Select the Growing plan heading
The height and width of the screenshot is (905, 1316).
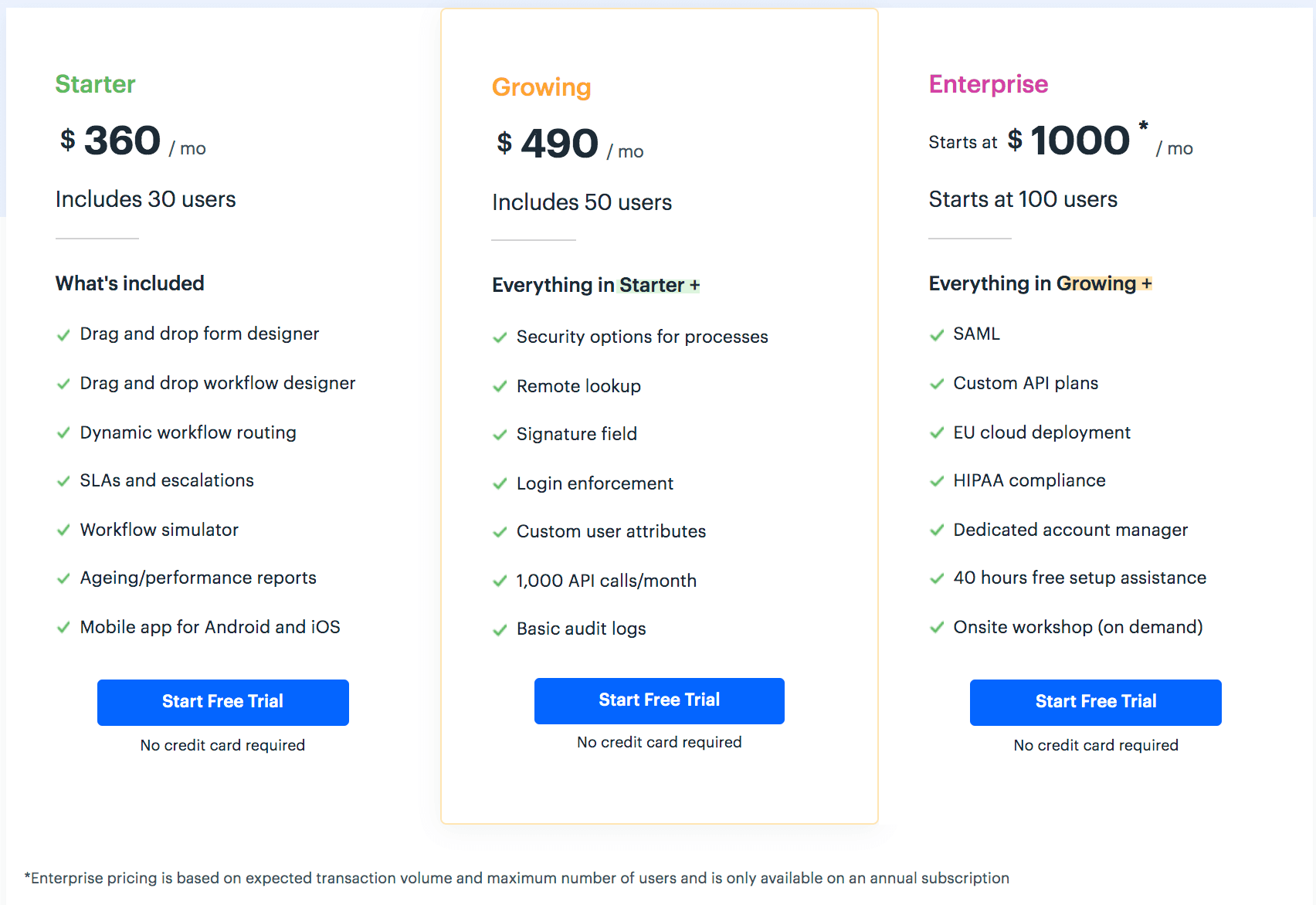[541, 87]
